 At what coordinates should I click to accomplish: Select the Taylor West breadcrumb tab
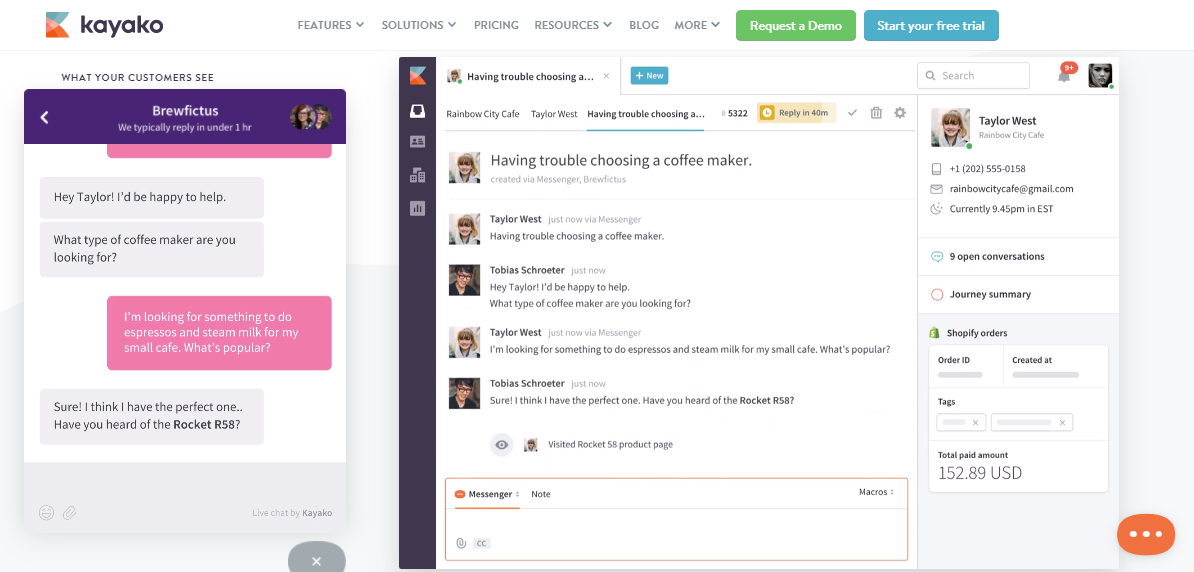click(x=554, y=113)
